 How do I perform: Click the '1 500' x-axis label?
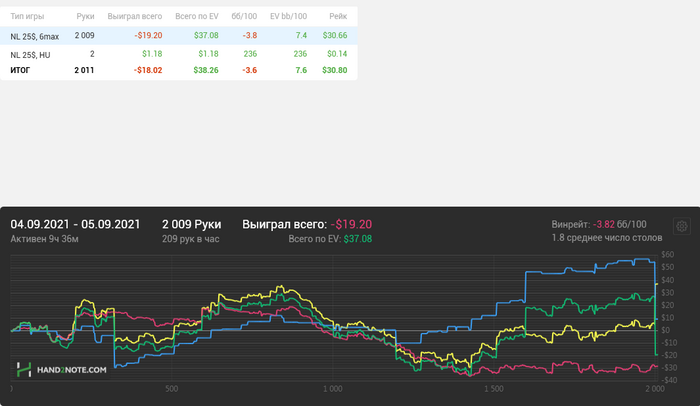coord(494,389)
